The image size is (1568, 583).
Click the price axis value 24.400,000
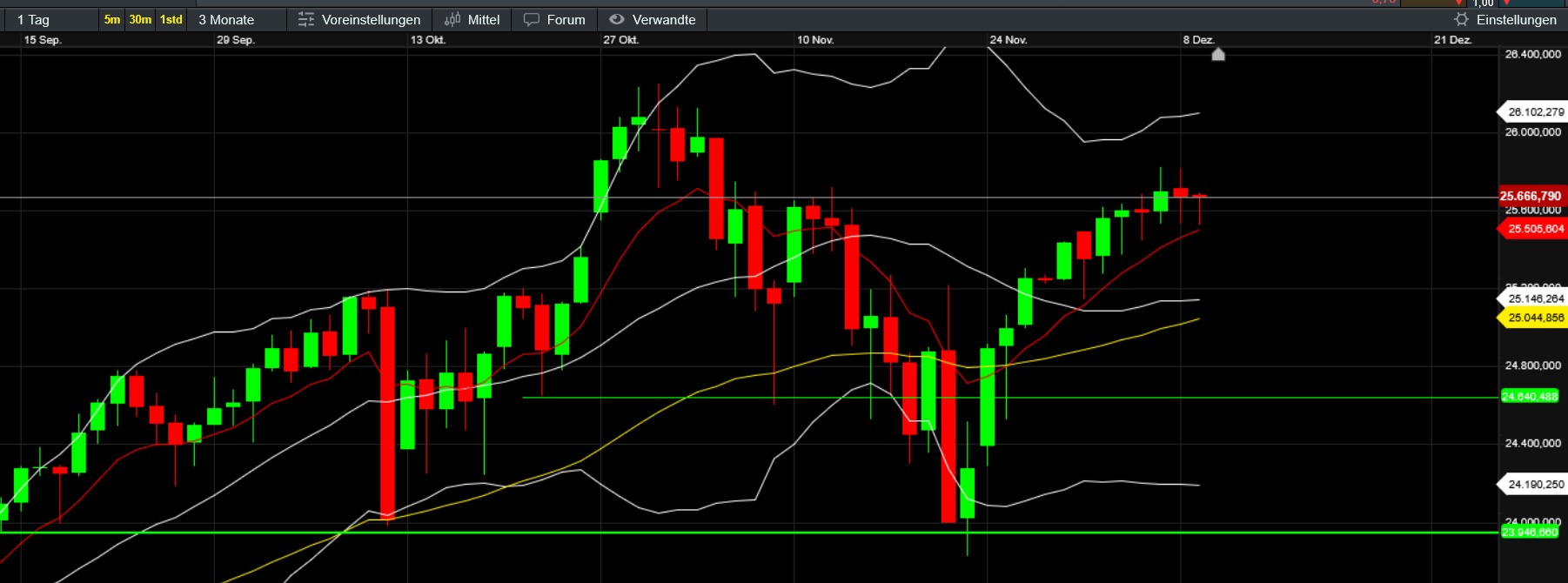(x=1533, y=443)
